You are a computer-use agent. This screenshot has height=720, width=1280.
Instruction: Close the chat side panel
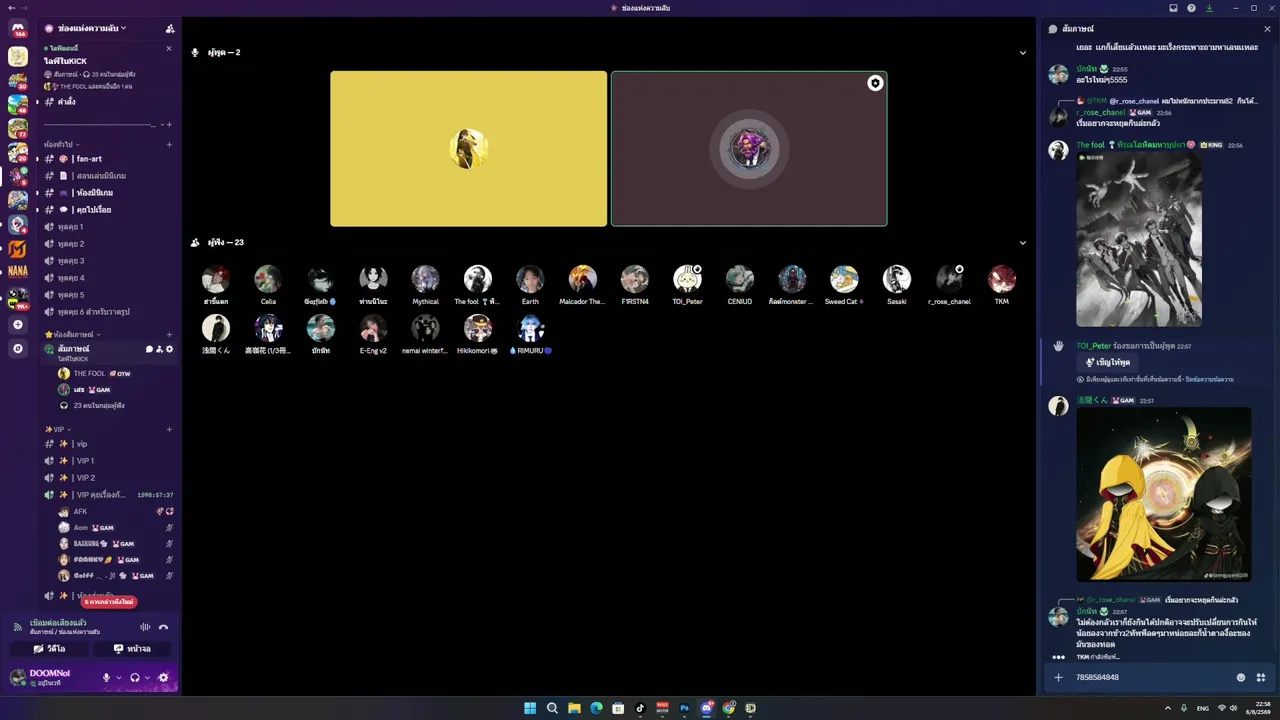[x=1267, y=29]
